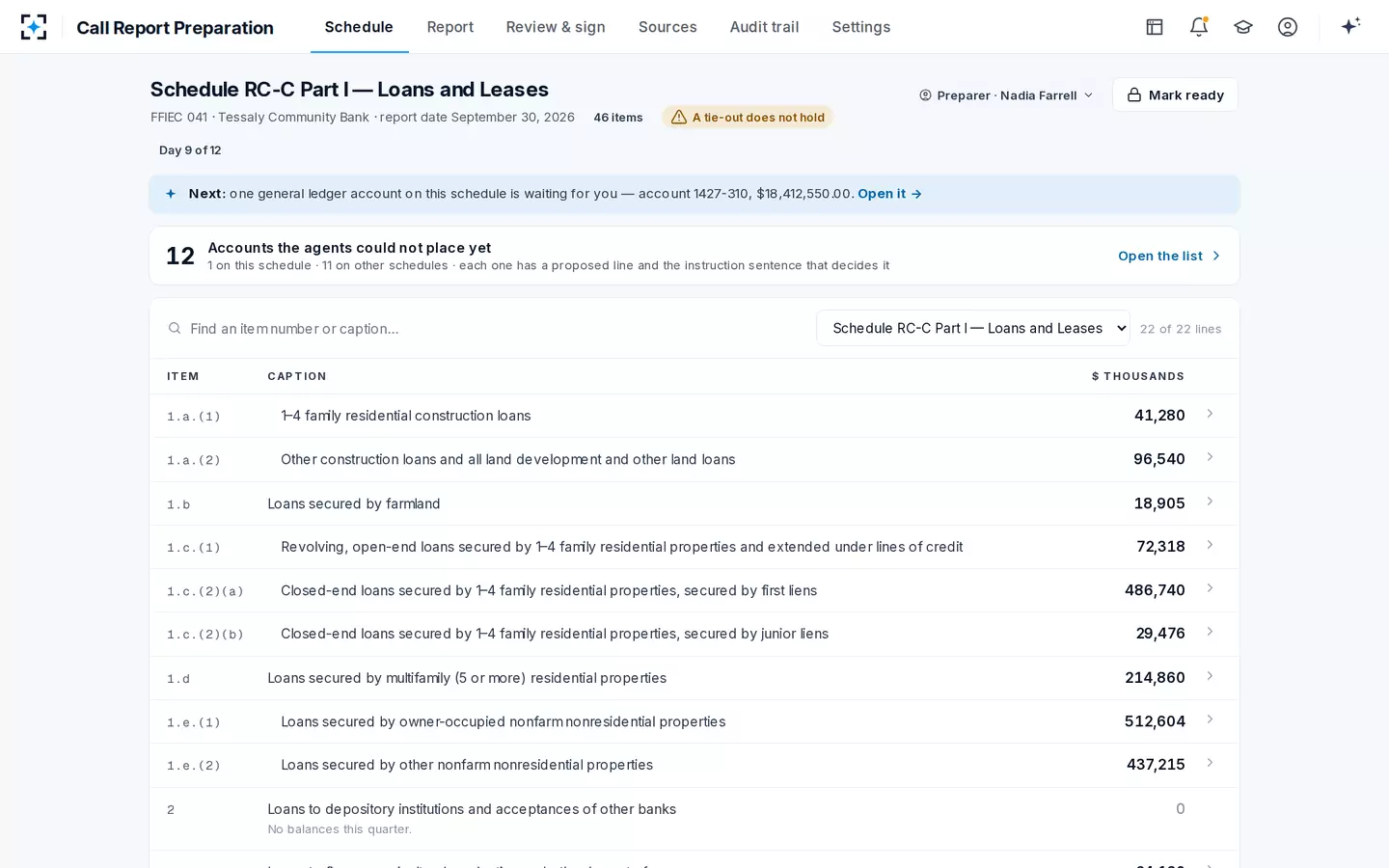Open the Audit trail tab
1389x868 pixels.
click(x=764, y=27)
